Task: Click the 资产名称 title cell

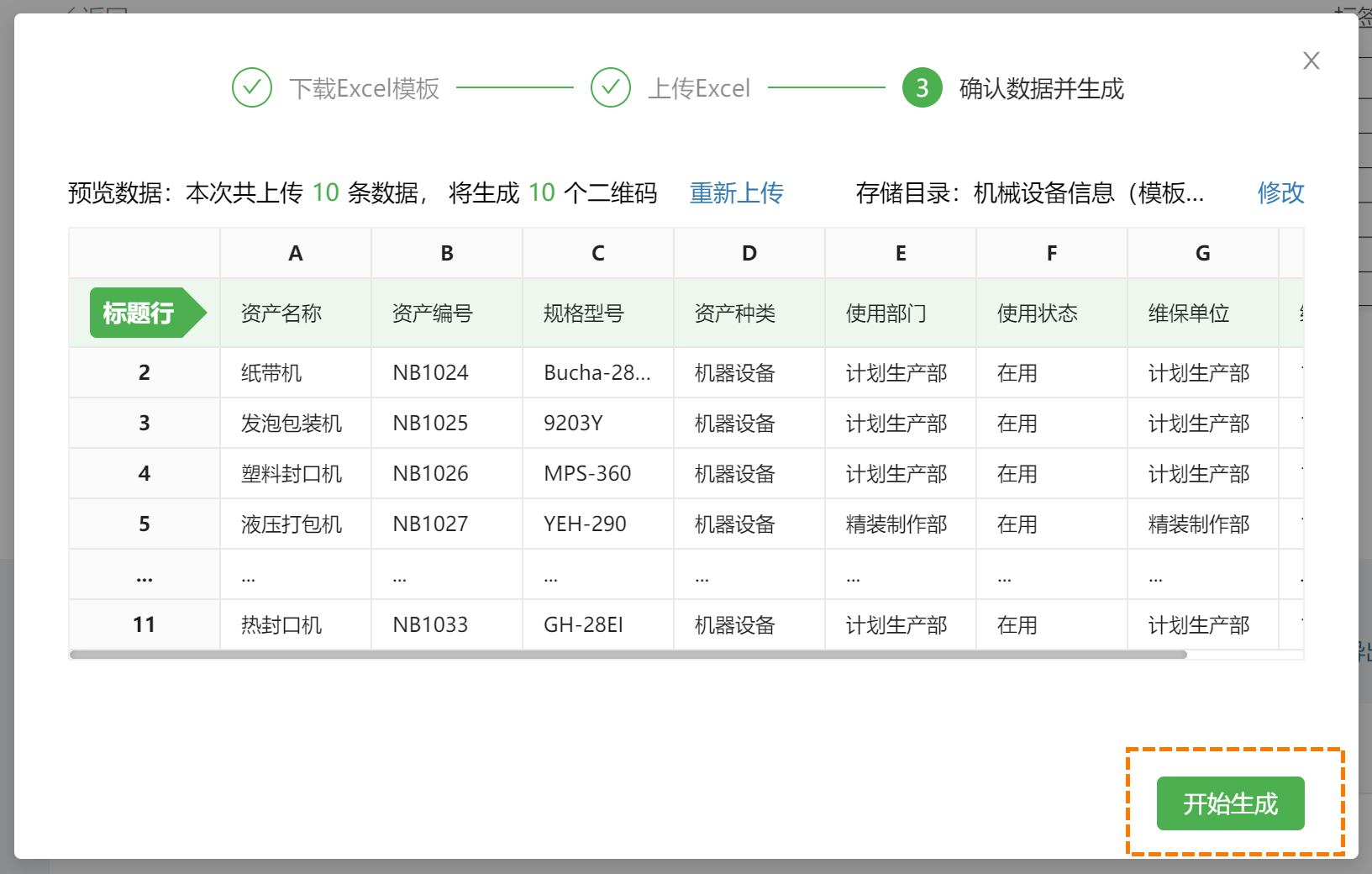Action: coord(296,313)
